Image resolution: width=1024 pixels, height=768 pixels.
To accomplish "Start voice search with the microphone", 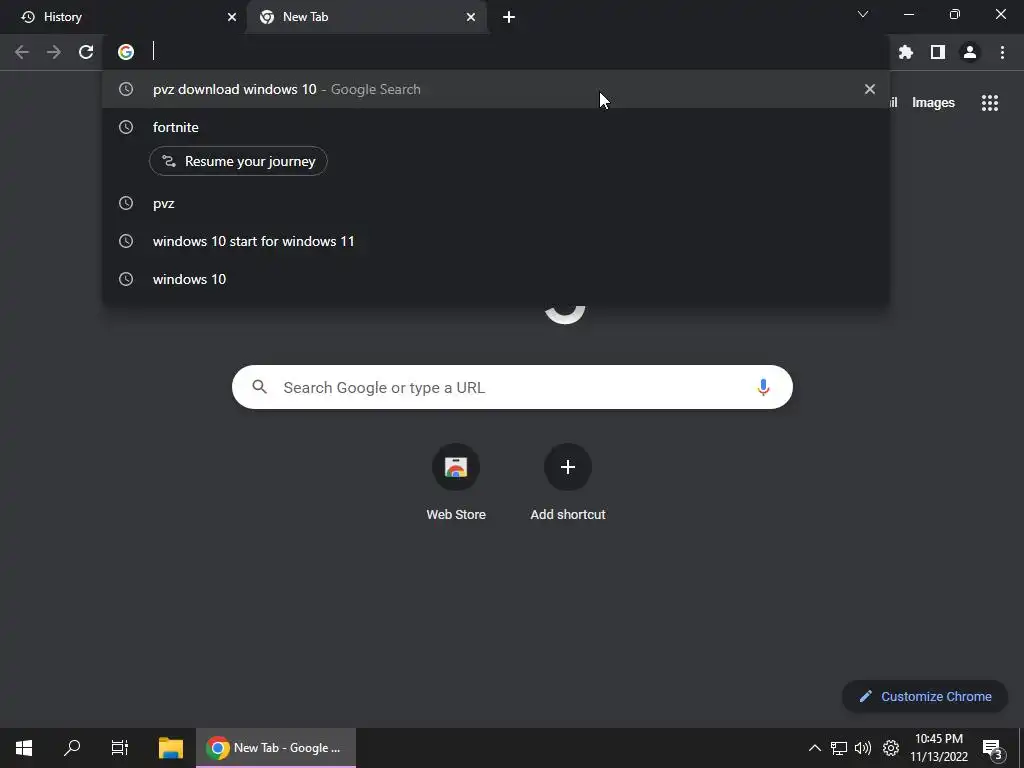I will (763, 387).
